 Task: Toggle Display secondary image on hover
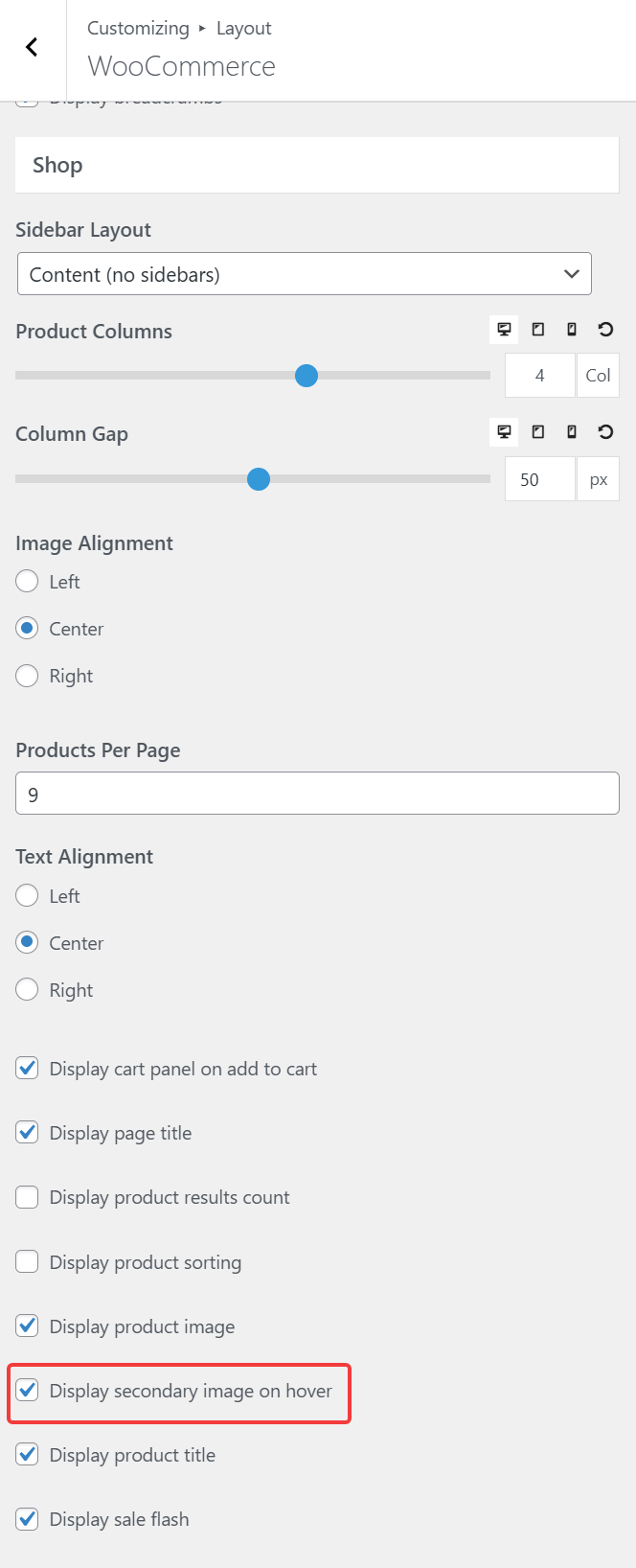pos(27,1391)
